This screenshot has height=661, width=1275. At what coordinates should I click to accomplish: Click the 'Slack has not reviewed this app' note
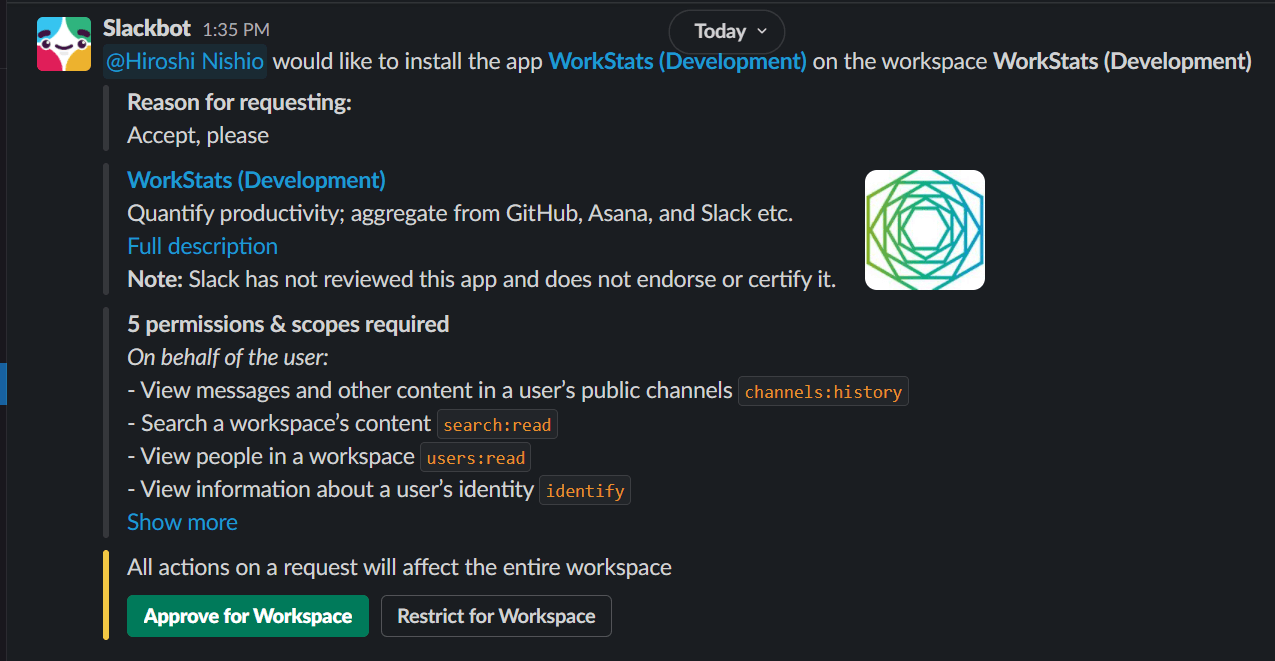[481, 279]
